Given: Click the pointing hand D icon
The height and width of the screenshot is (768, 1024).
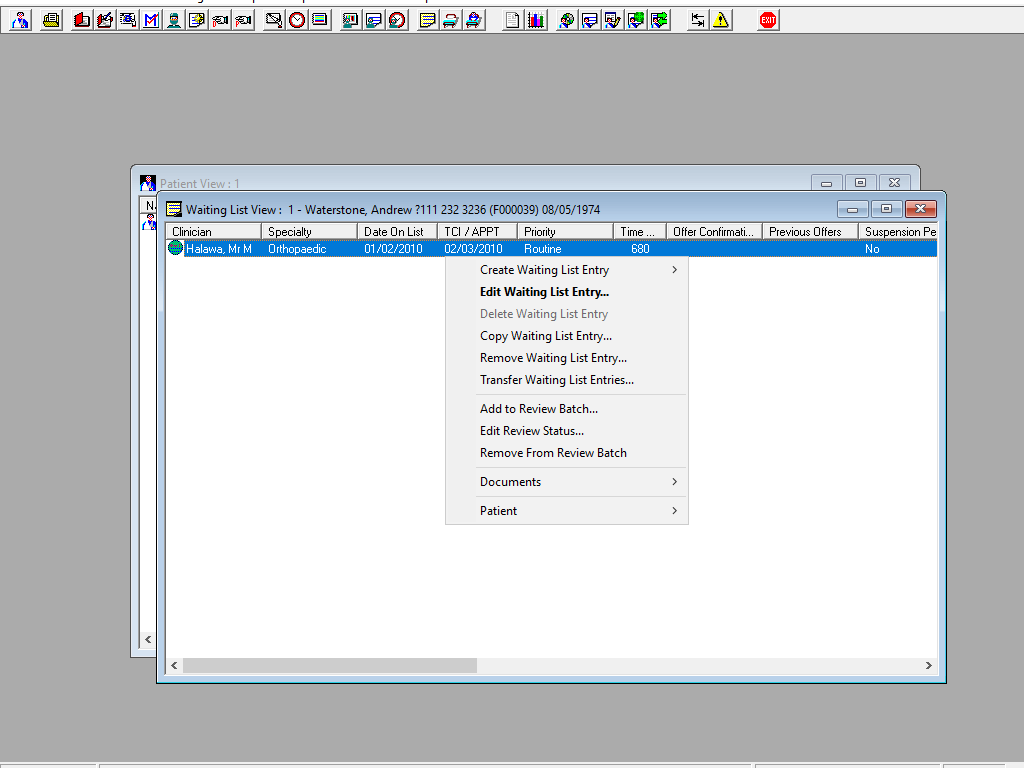Looking at the screenshot, I should pos(220,20).
